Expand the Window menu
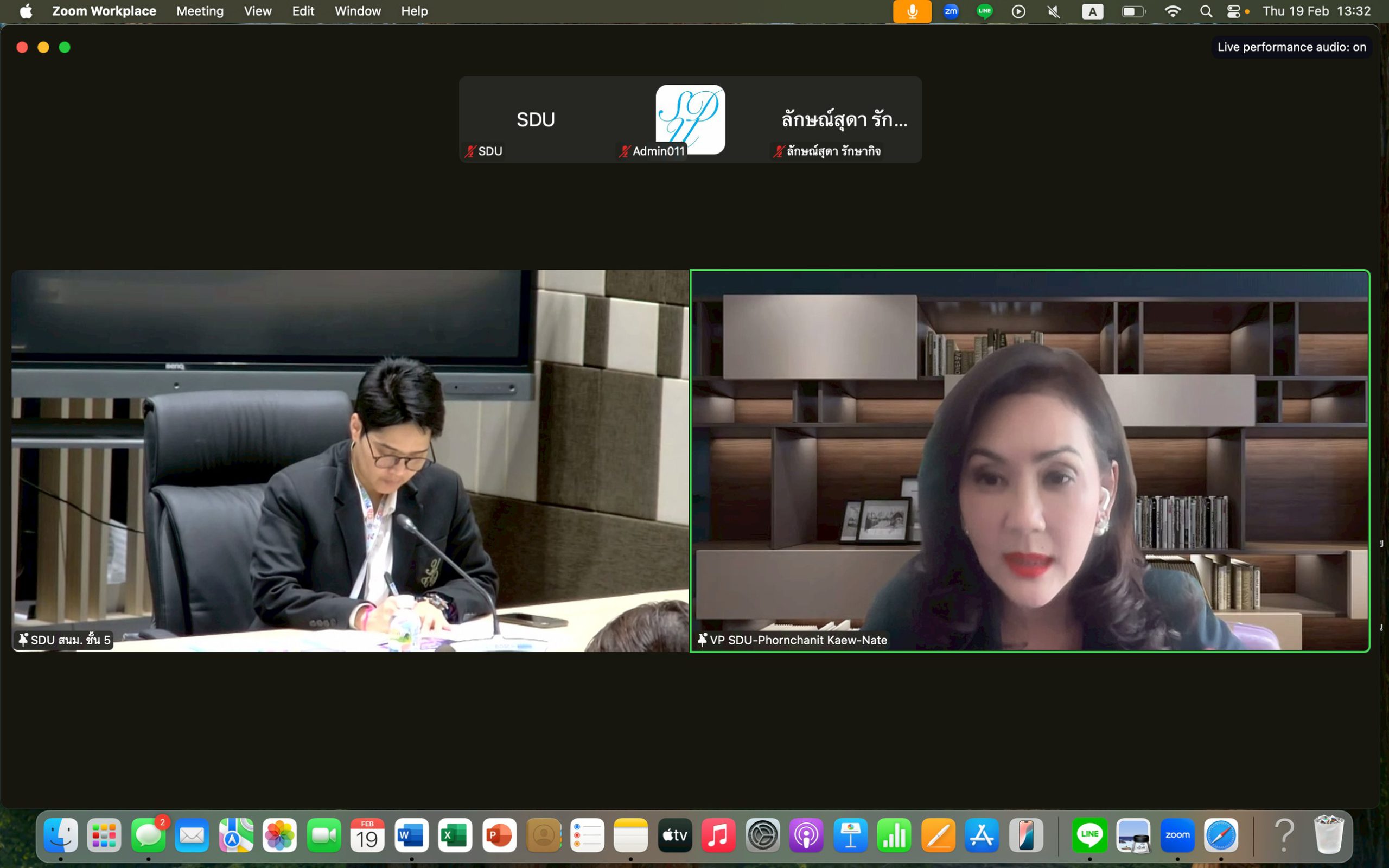The image size is (1389, 868). [x=358, y=11]
